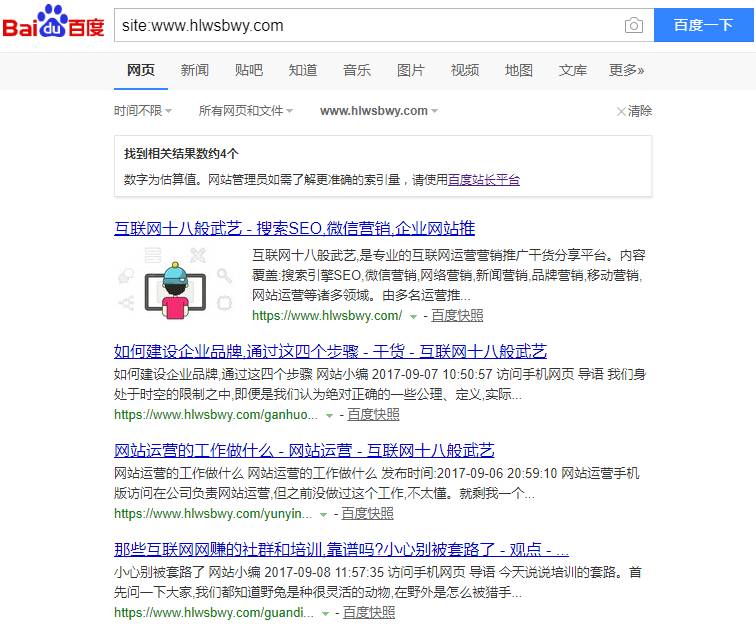The width and height of the screenshot is (756, 633).
Task: Open the 百度站长平台 link
Action: tap(484, 180)
